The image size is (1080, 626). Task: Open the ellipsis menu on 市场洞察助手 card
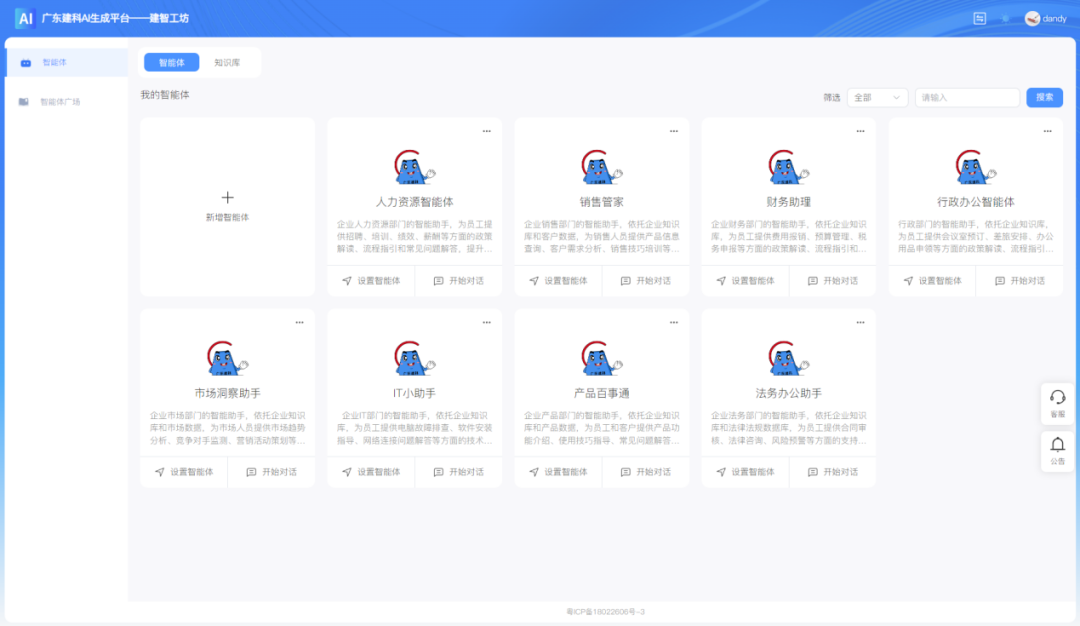(x=299, y=322)
